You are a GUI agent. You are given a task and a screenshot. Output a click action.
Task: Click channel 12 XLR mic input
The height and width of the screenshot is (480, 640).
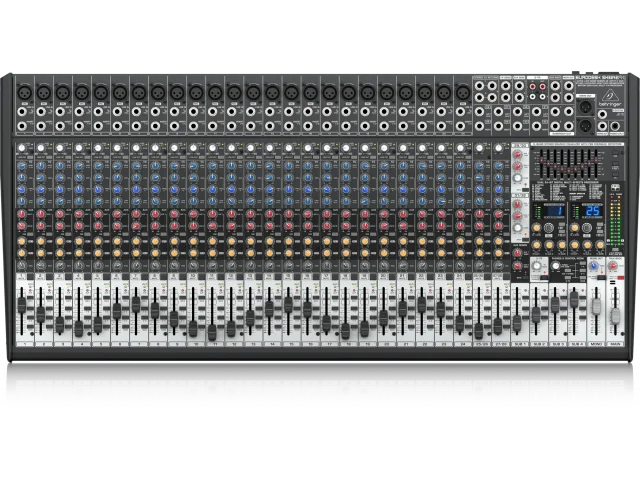(x=234, y=93)
